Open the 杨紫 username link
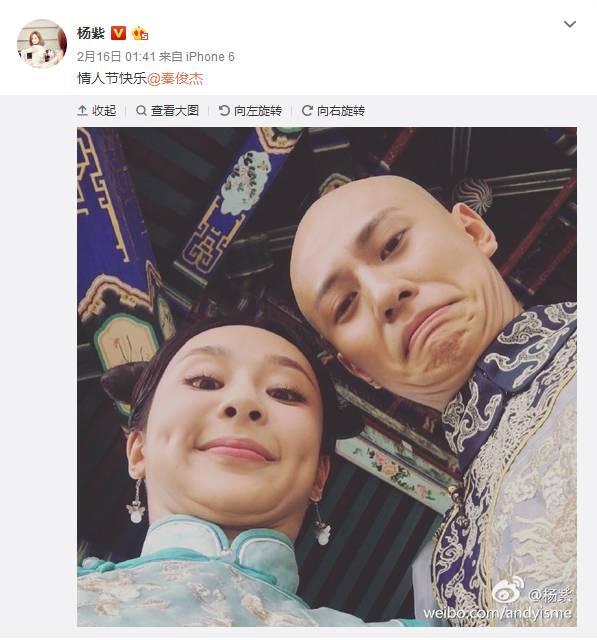Viewport: 597px width, 640px height. pos(91,33)
